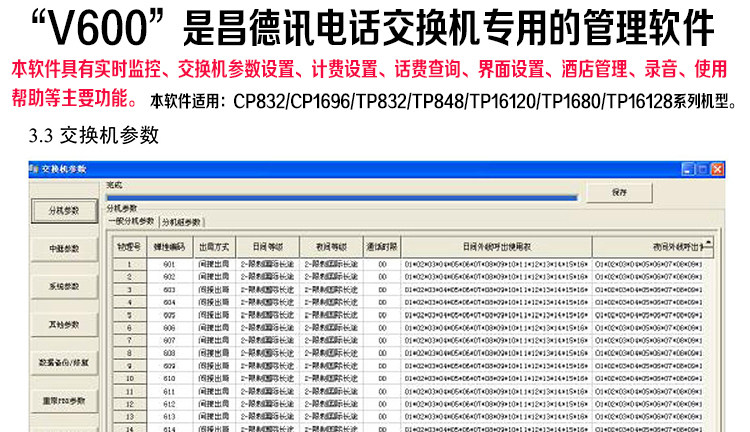Click the 弹性编码 column header
750x432 pixels.
point(169,247)
